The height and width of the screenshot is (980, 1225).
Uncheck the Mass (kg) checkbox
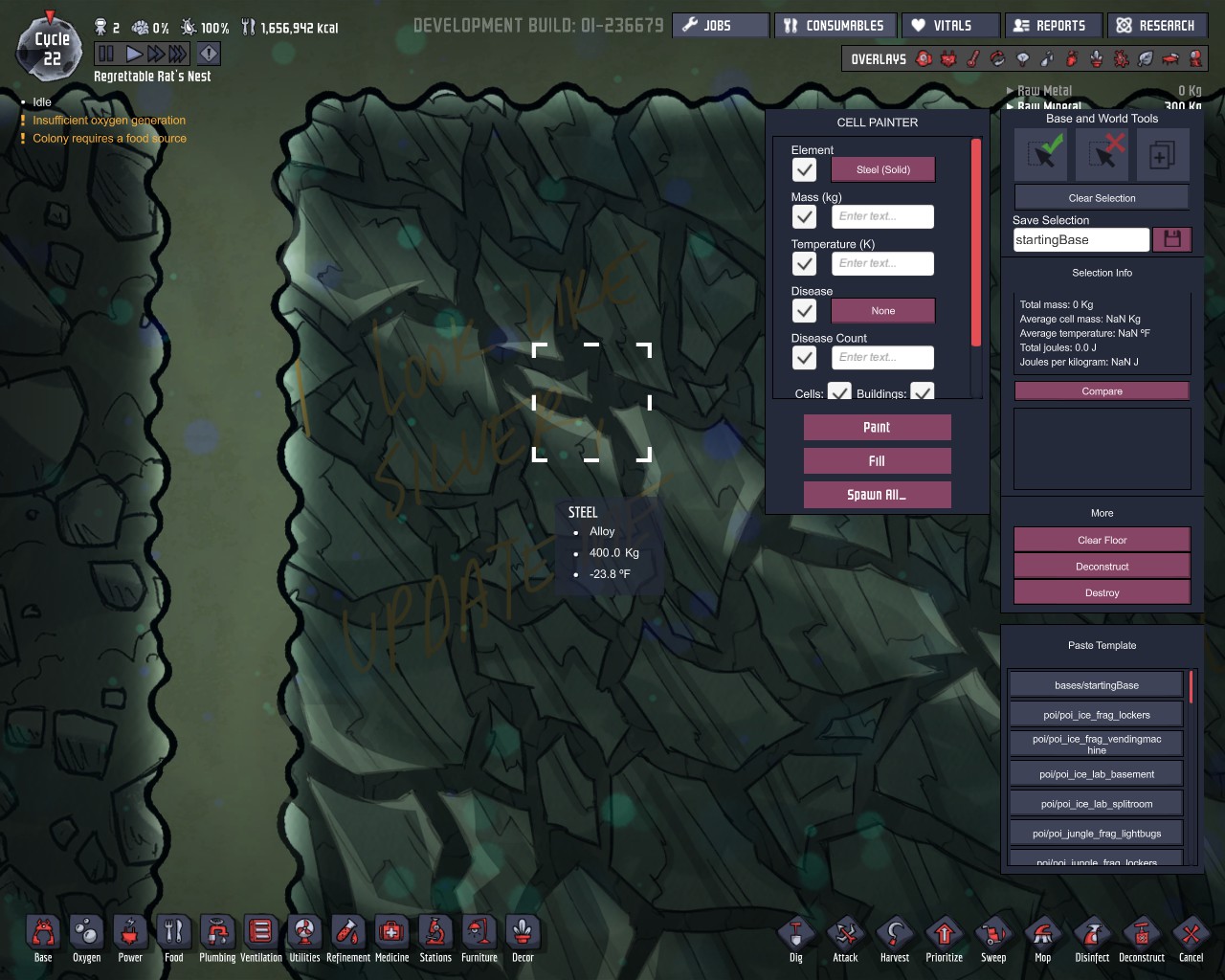[804, 216]
